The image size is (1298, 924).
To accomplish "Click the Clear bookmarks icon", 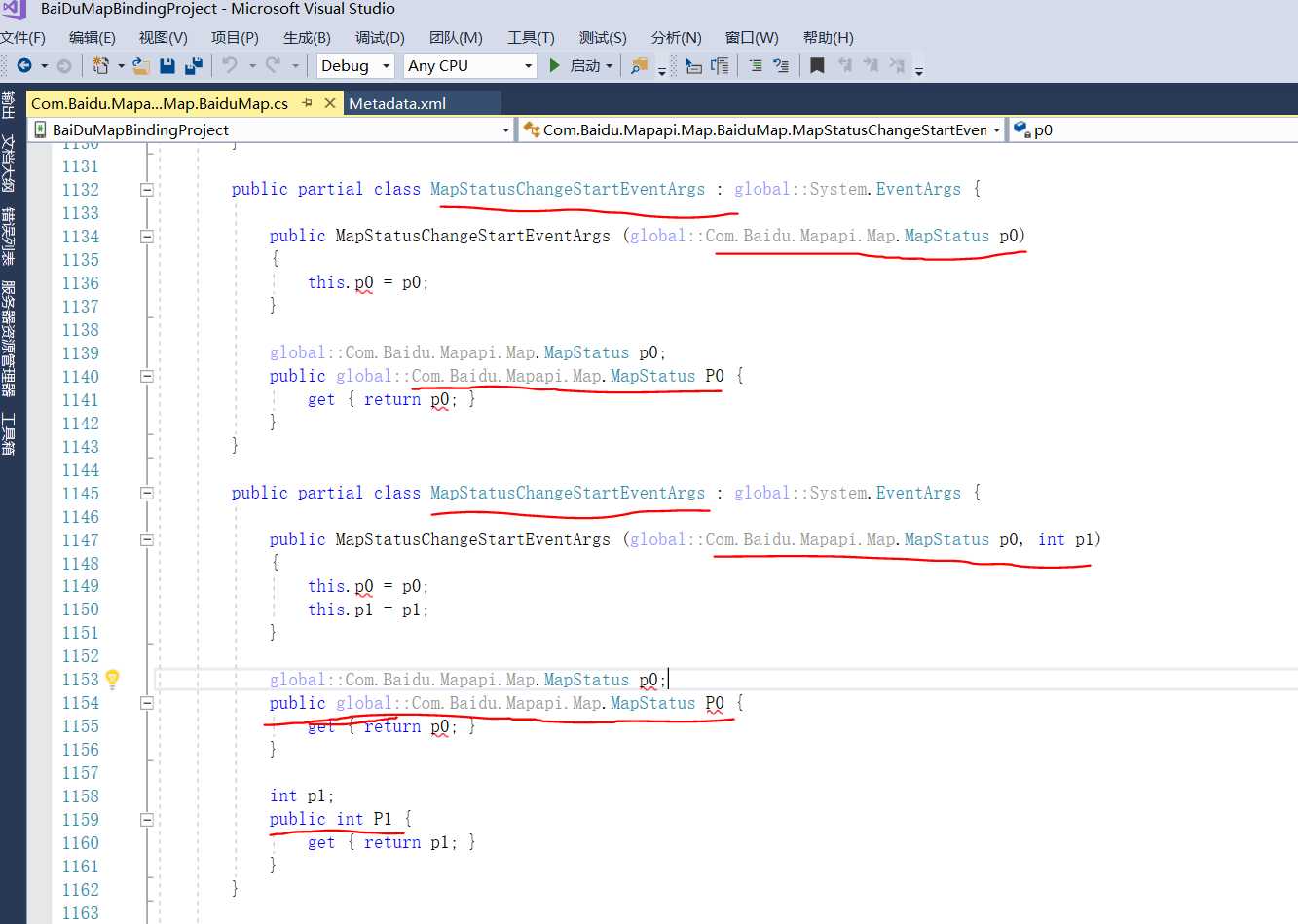I will (x=897, y=65).
